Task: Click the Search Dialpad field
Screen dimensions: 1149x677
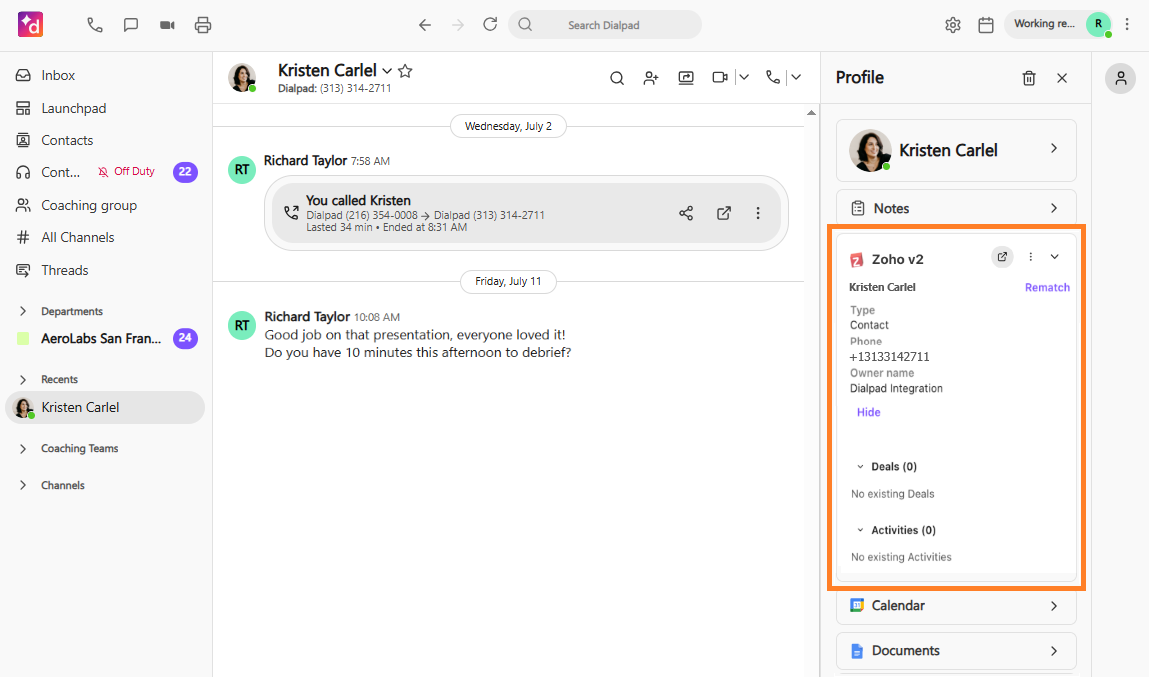Action: [x=605, y=25]
